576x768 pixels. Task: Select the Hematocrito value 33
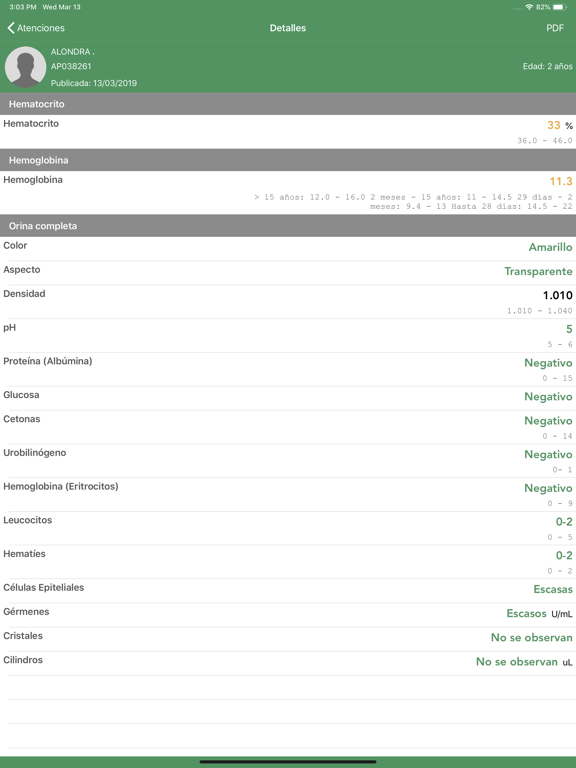point(553,125)
